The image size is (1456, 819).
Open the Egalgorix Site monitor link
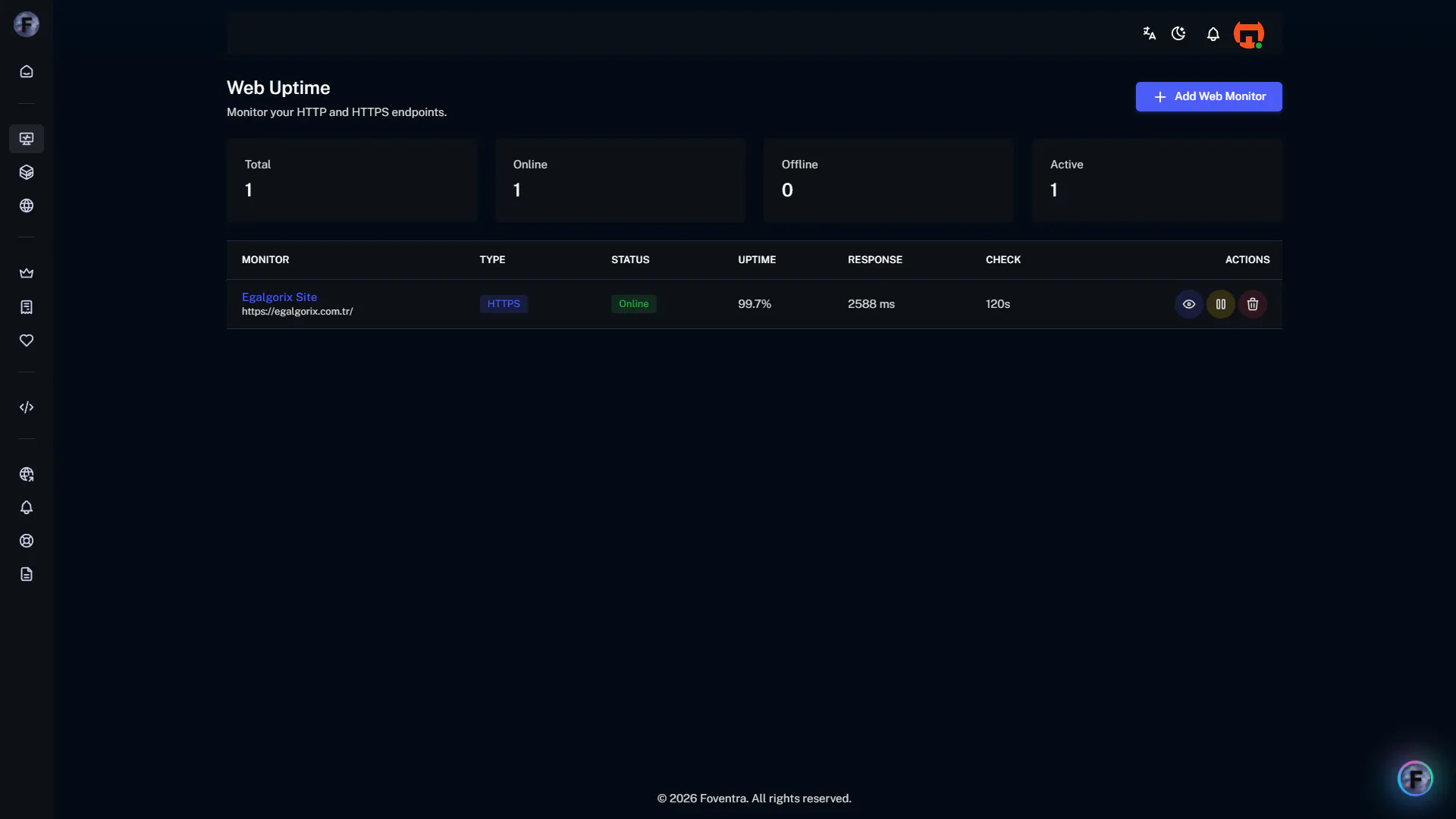coord(279,297)
